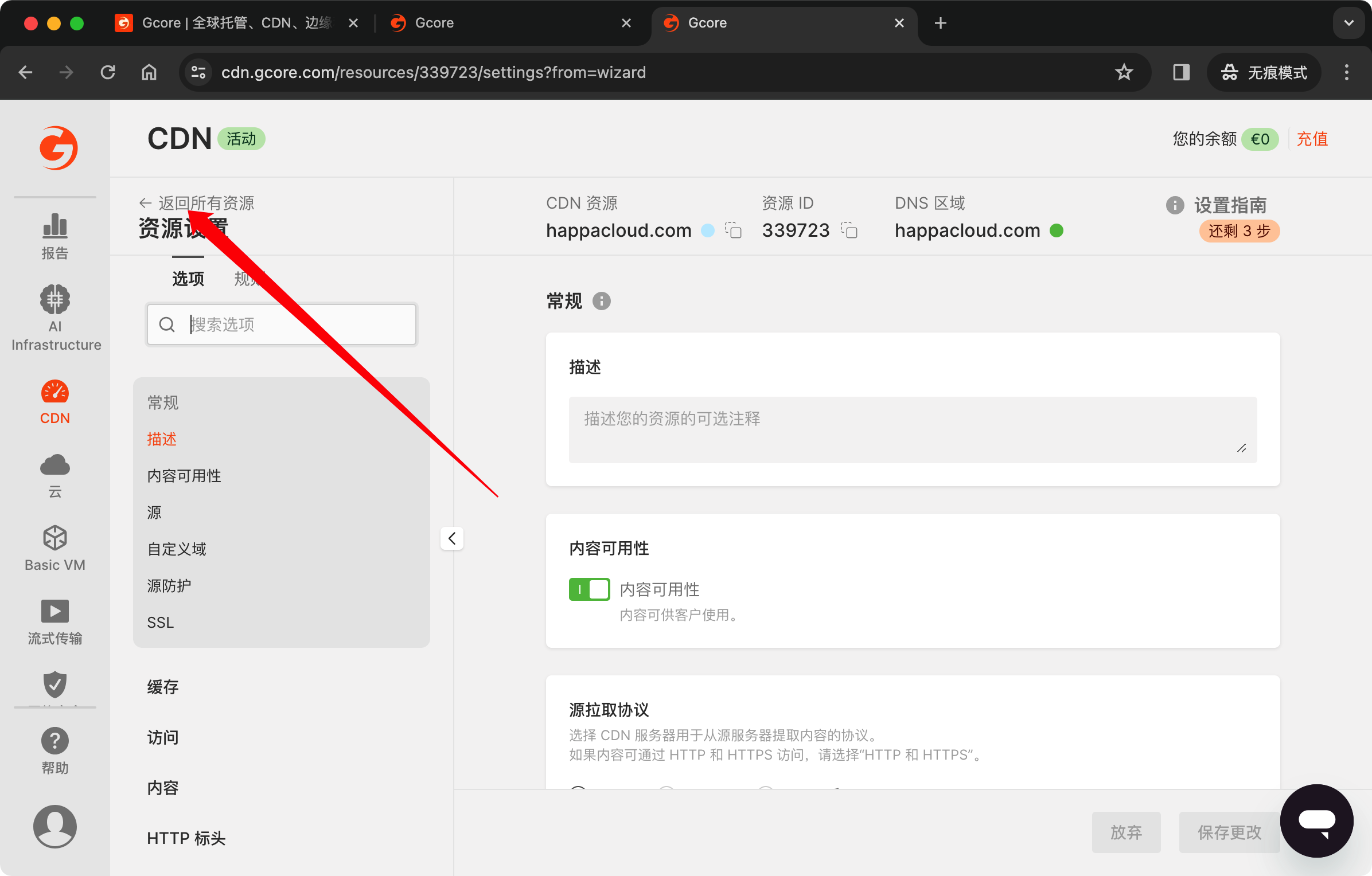
Task: Select 描述 in options list
Action: pyautogui.click(x=162, y=439)
